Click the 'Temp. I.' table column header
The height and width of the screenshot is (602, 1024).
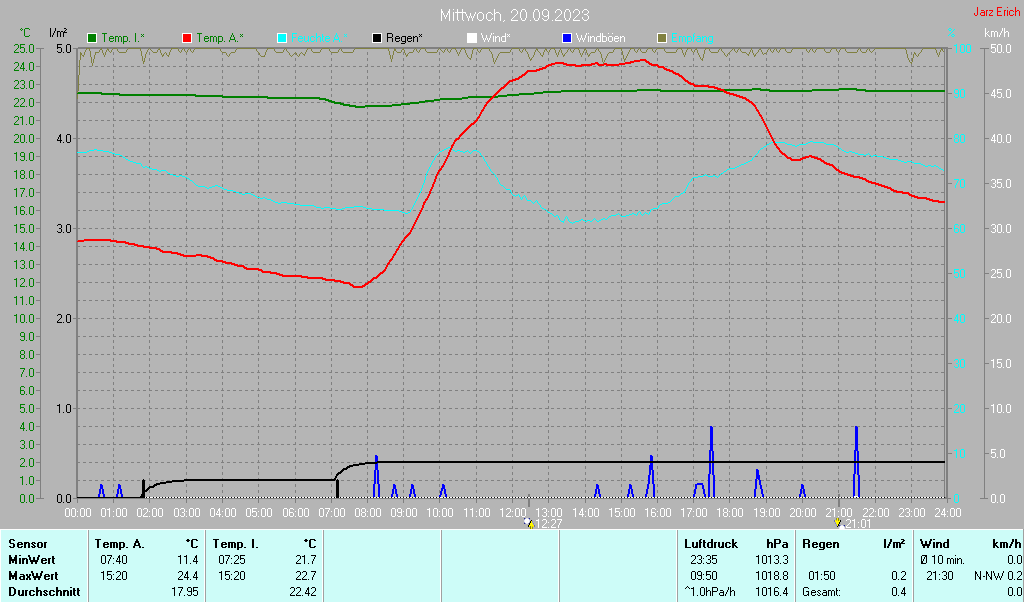(235, 544)
